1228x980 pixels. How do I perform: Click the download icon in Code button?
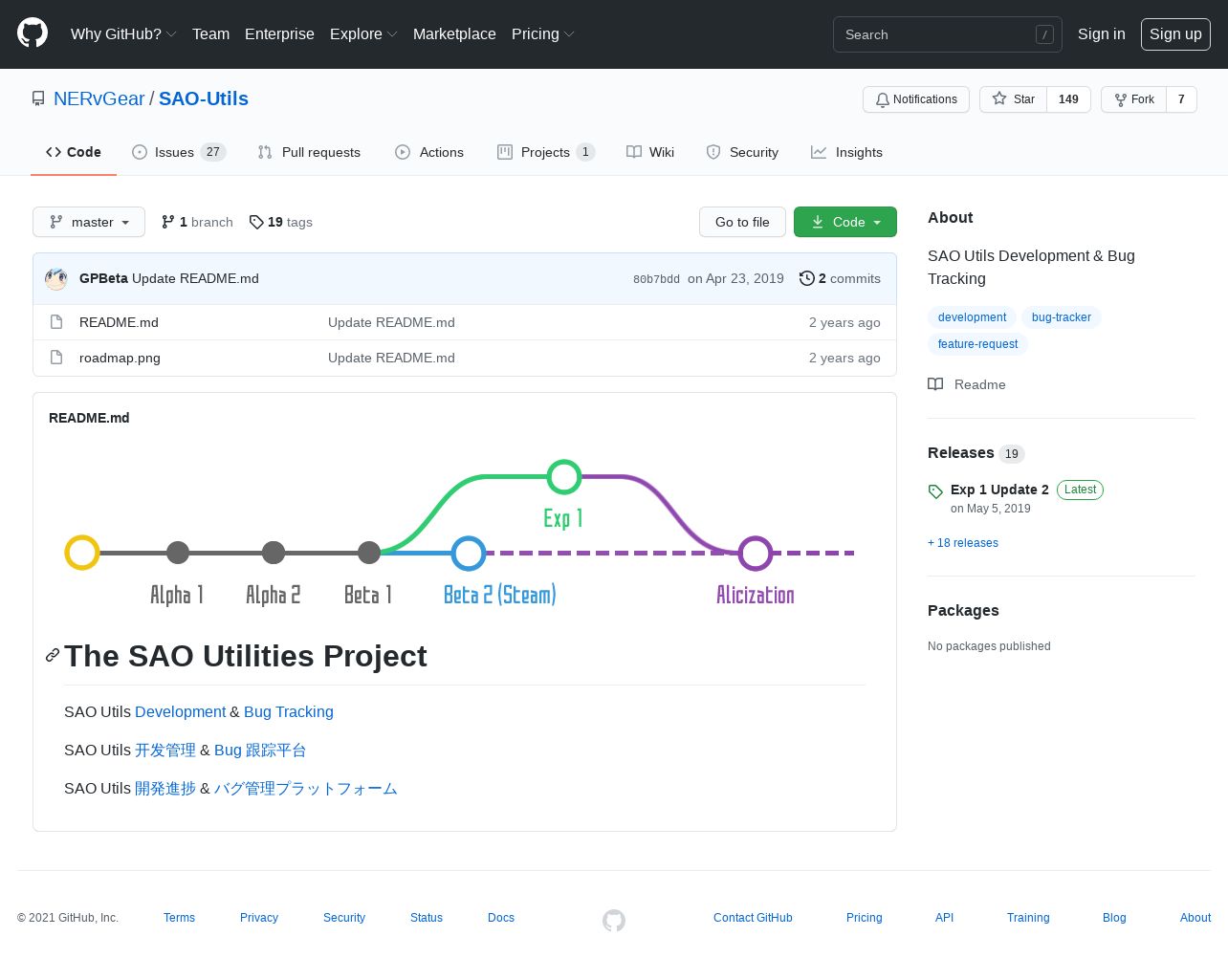tap(818, 222)
